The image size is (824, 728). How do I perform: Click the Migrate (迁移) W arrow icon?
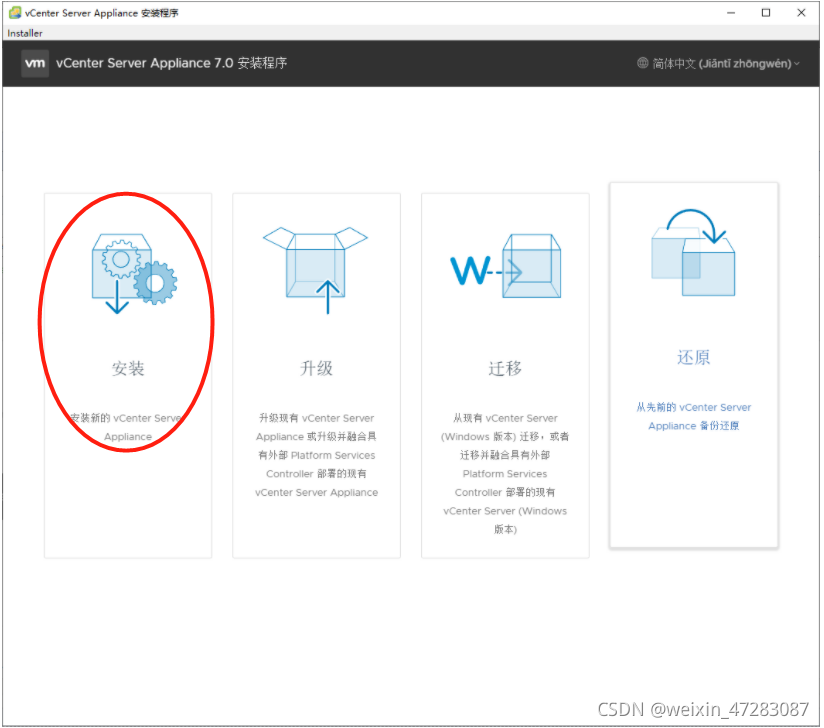point(506,266)
